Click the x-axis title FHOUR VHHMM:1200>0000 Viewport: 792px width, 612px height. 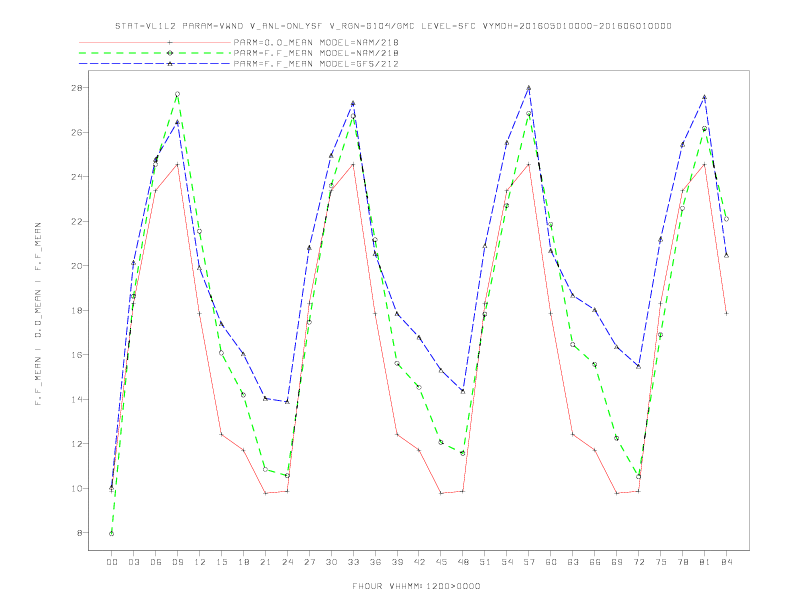[x=416, y=586]
